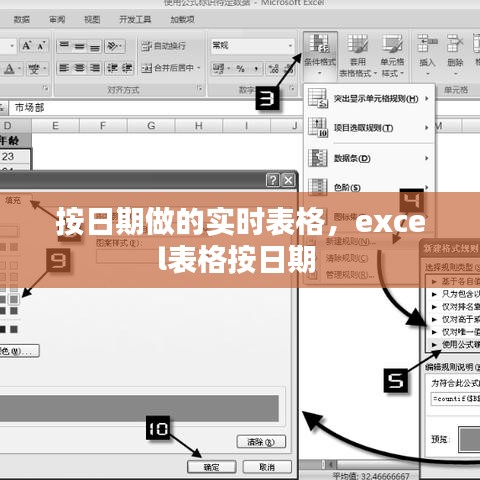Align cell text to the left

click(x=64, y=68)
